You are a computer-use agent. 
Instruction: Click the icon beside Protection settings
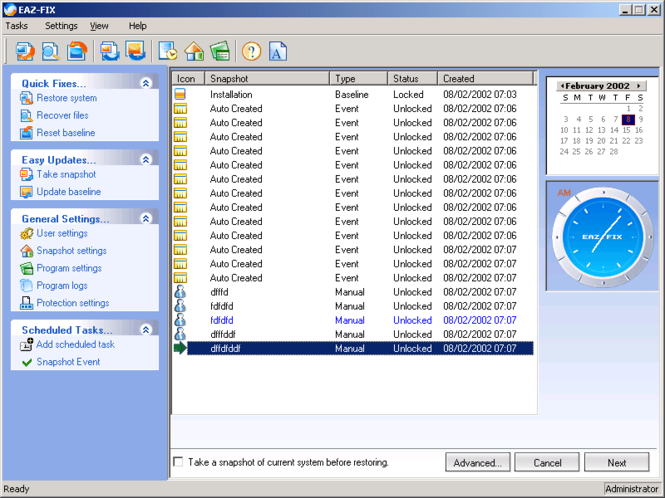[x=26, y=303]
